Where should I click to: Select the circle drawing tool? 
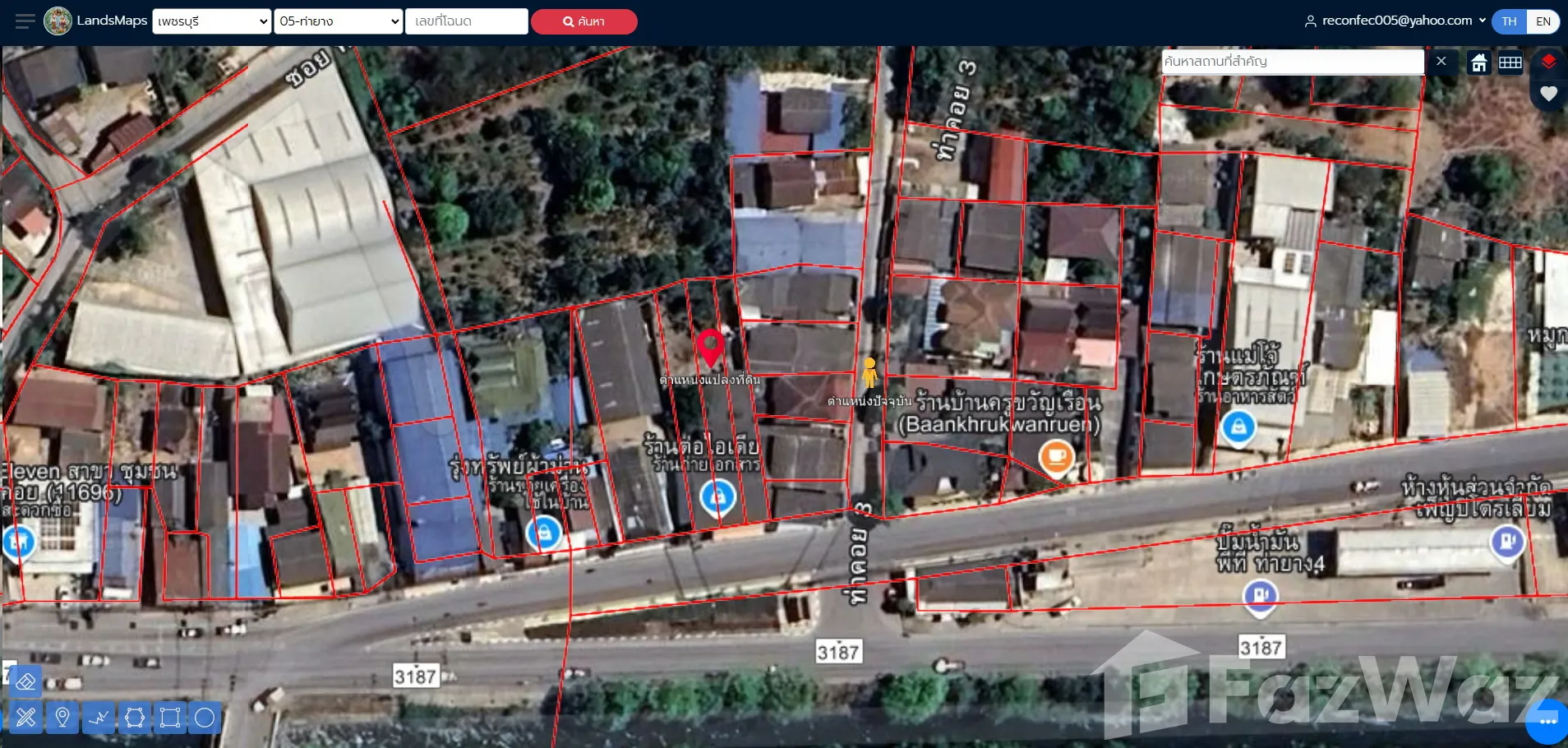click(x=205, y=718)
